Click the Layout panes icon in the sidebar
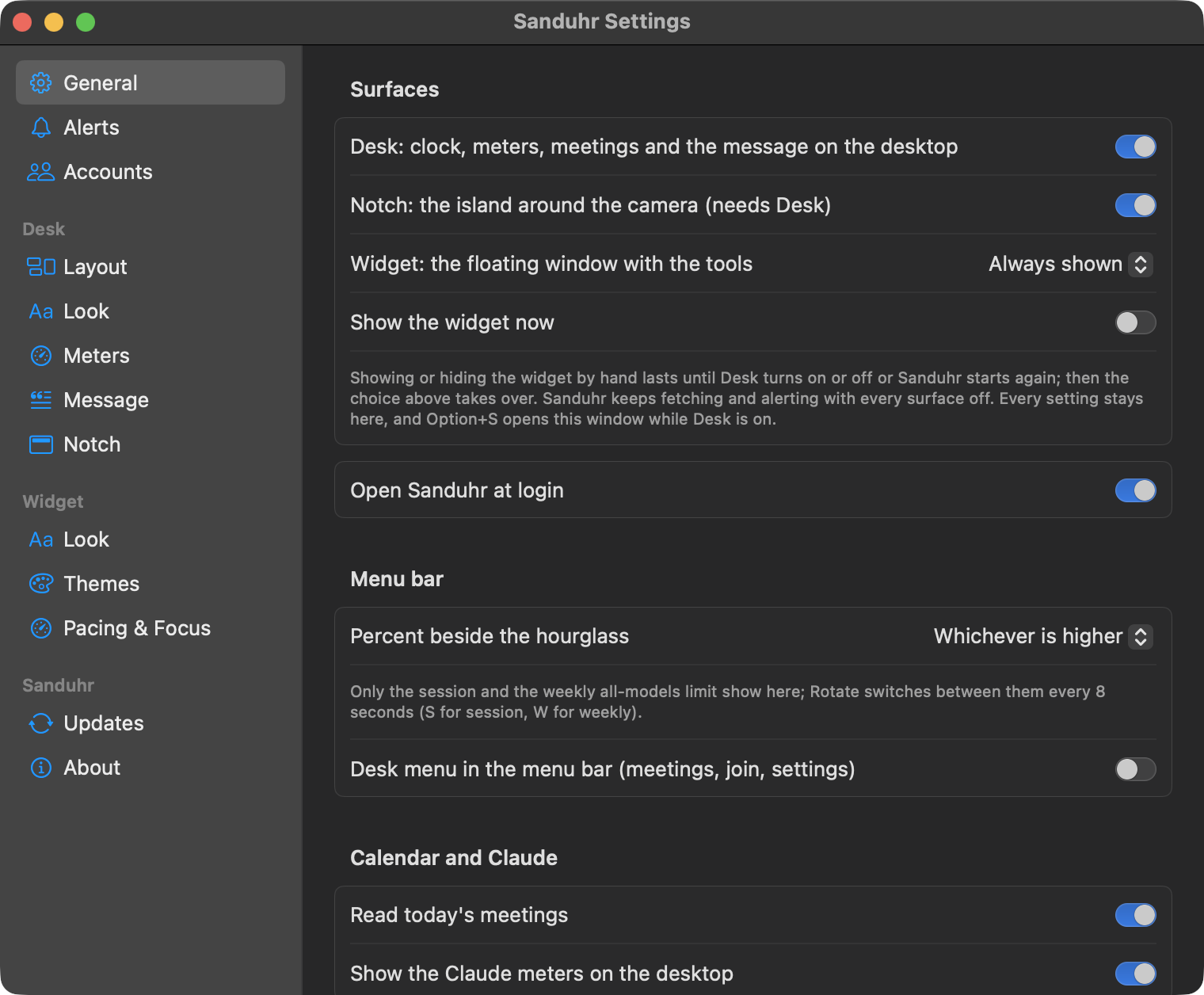This screenshot has height=995, width=1204. [41, 266]
